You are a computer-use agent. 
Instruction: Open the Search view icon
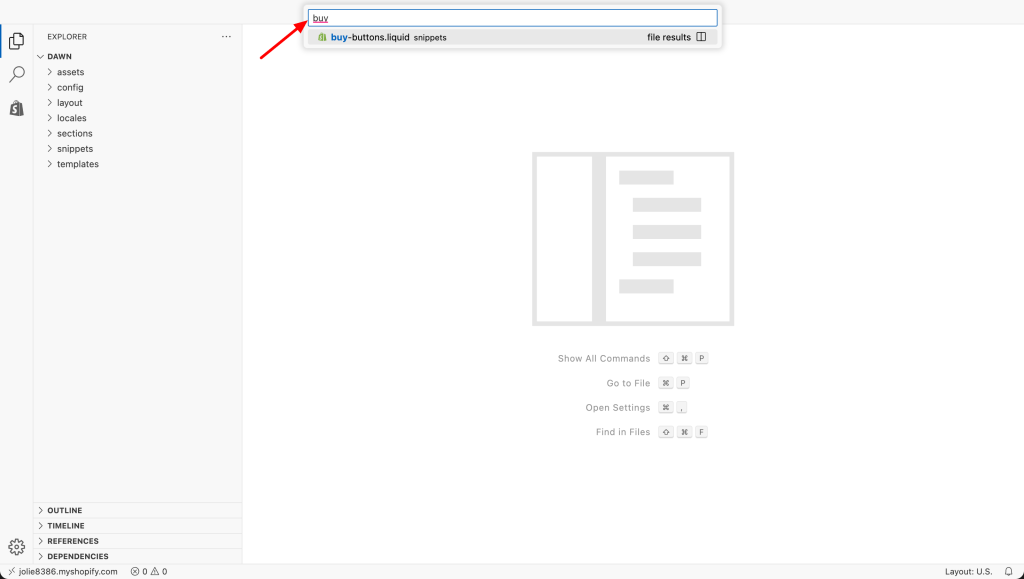pos(16,75)
